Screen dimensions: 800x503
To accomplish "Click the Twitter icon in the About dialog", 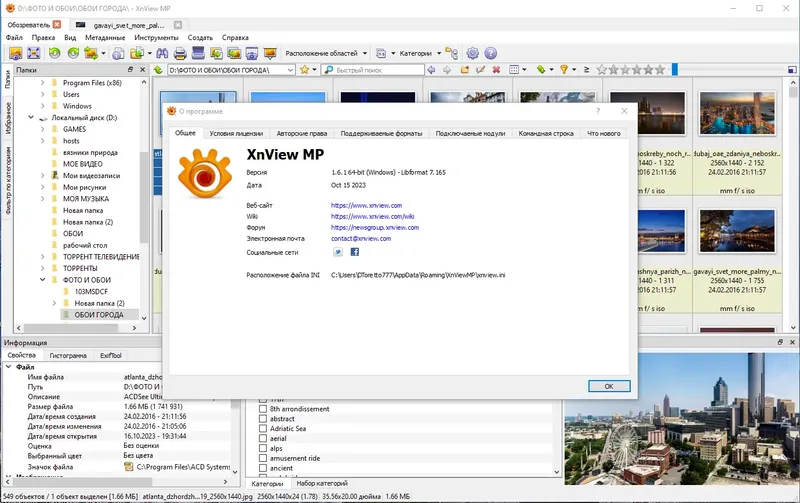I will (338, 252).
